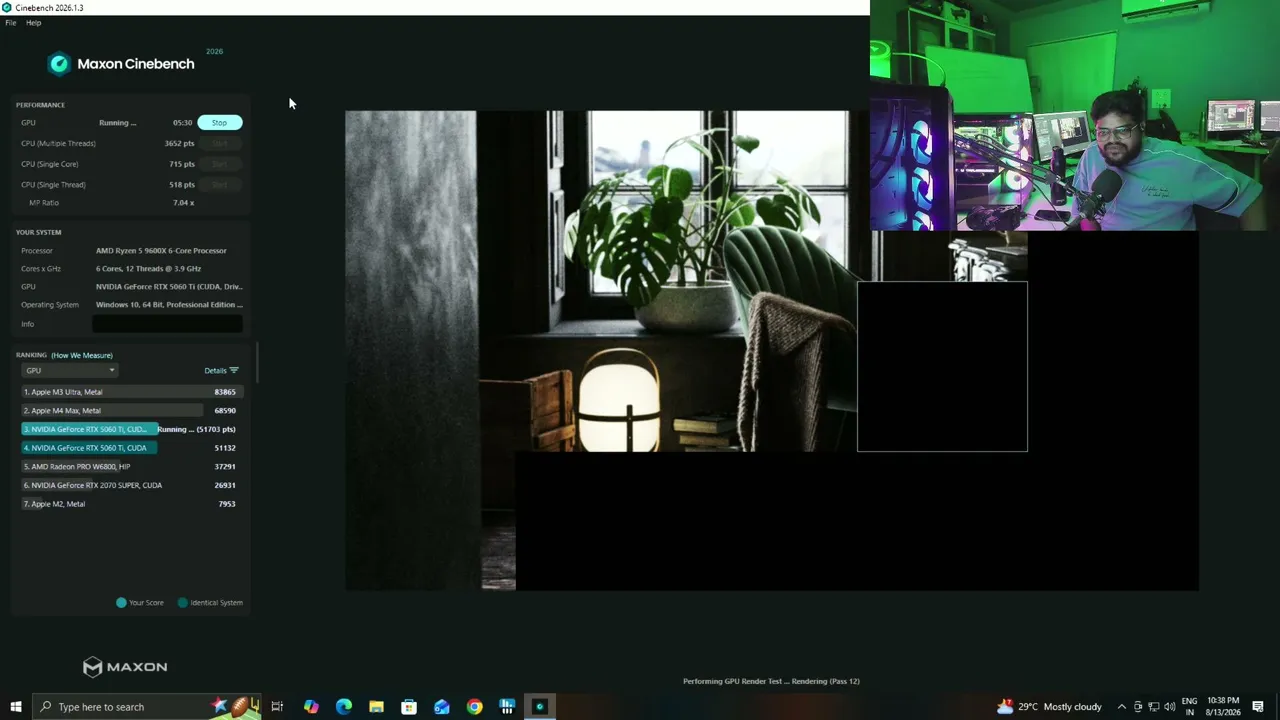The image size is (1280, 720).
Task: Click the Windows 10 operating system text
Action: pyautogui.click(x=169, y=305)
